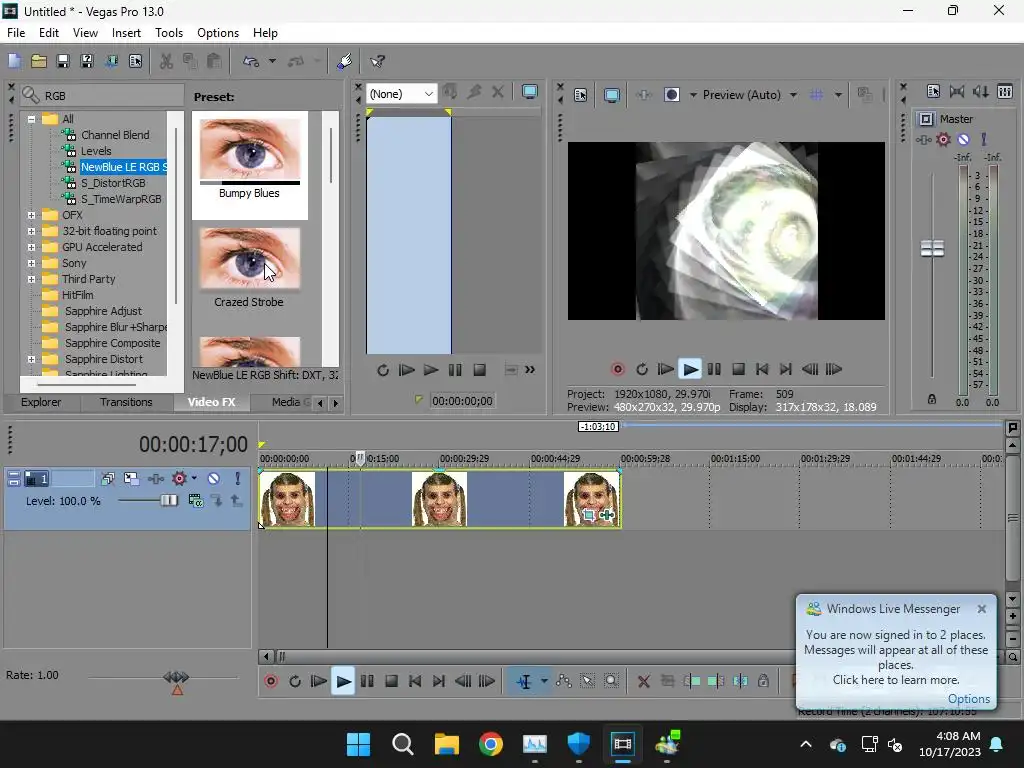Open Project Video Properties in the preview window

point(581,95)
